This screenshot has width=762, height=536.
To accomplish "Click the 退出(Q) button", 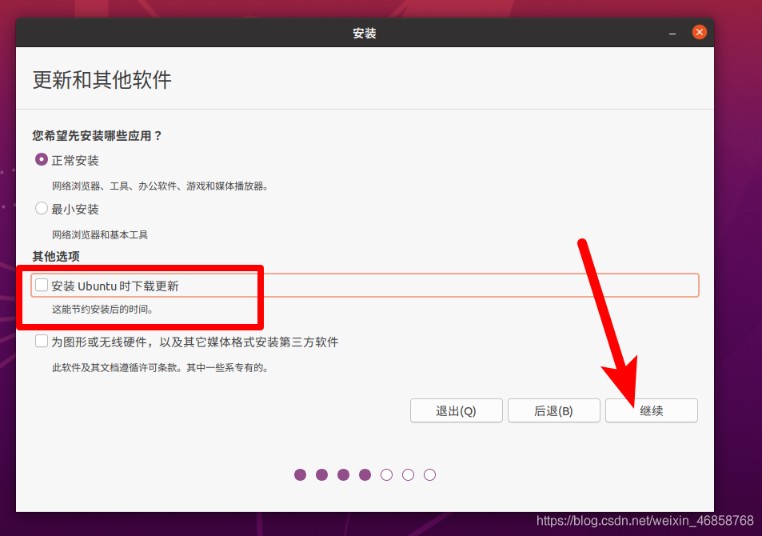I will 456,411.
